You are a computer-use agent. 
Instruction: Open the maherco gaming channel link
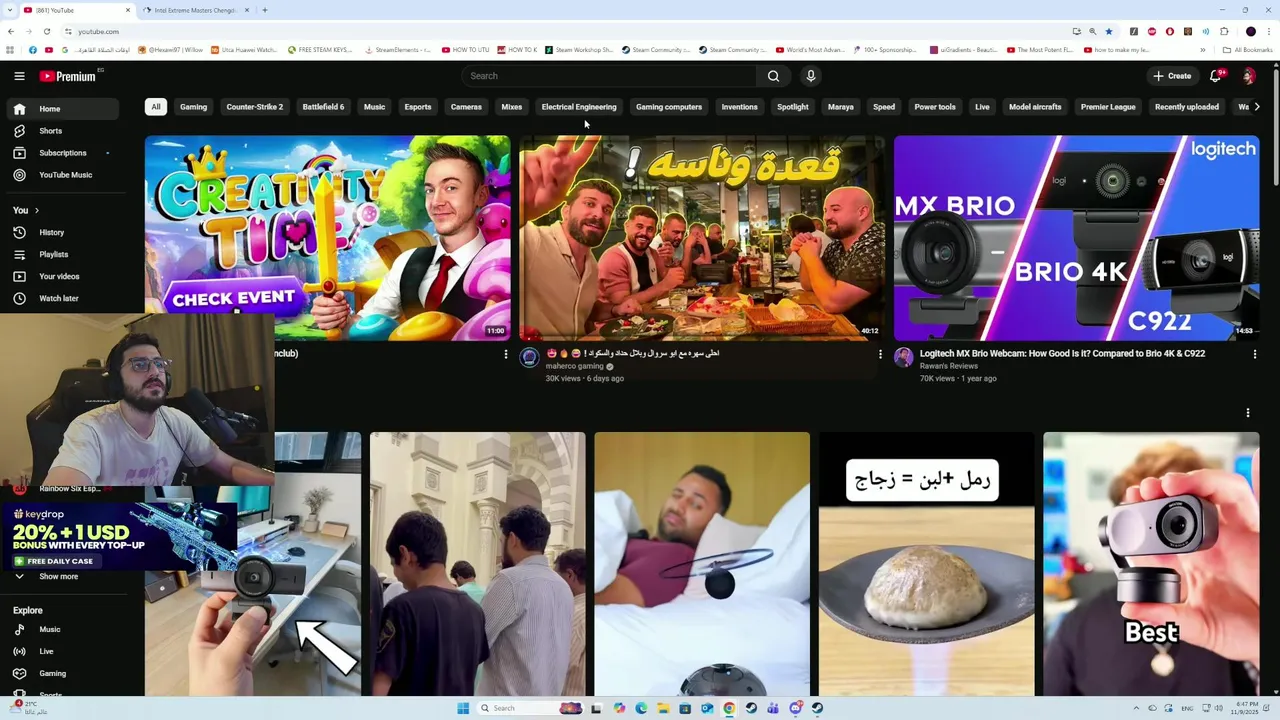point(574,366)
